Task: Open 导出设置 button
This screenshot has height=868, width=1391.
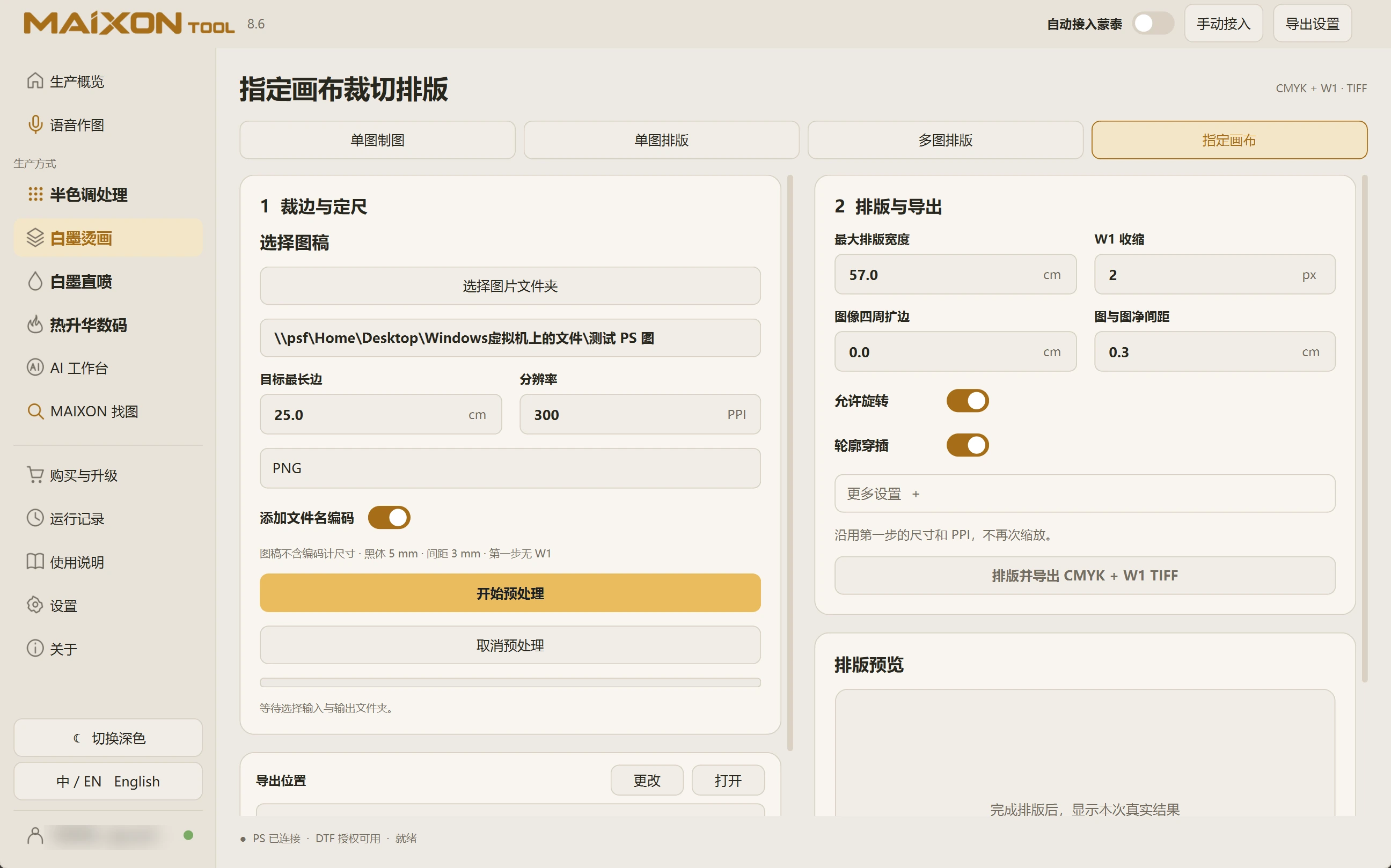Action: (1312, 24)
